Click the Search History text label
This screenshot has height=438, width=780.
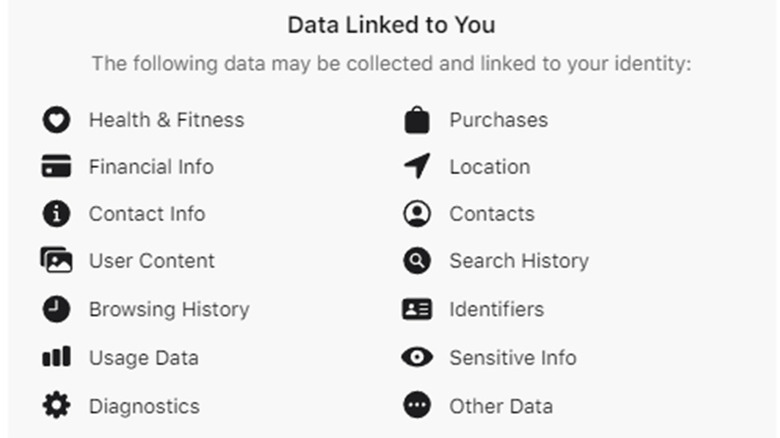[518, 261]
